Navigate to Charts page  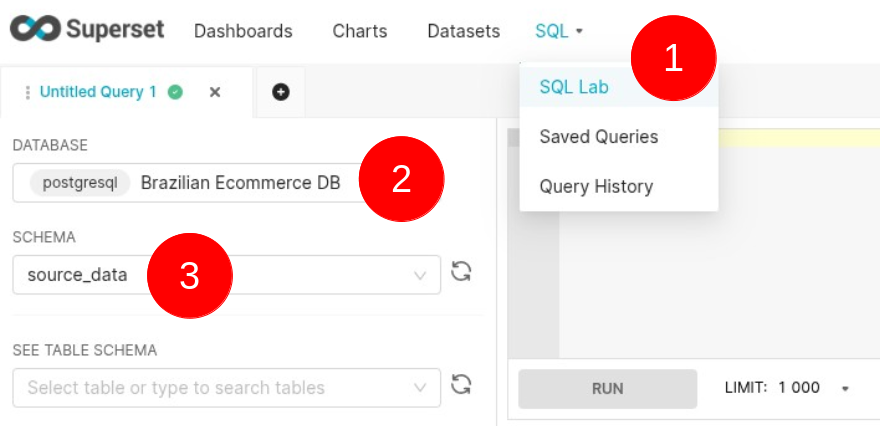pyautogui.click(x=359, y=31)
